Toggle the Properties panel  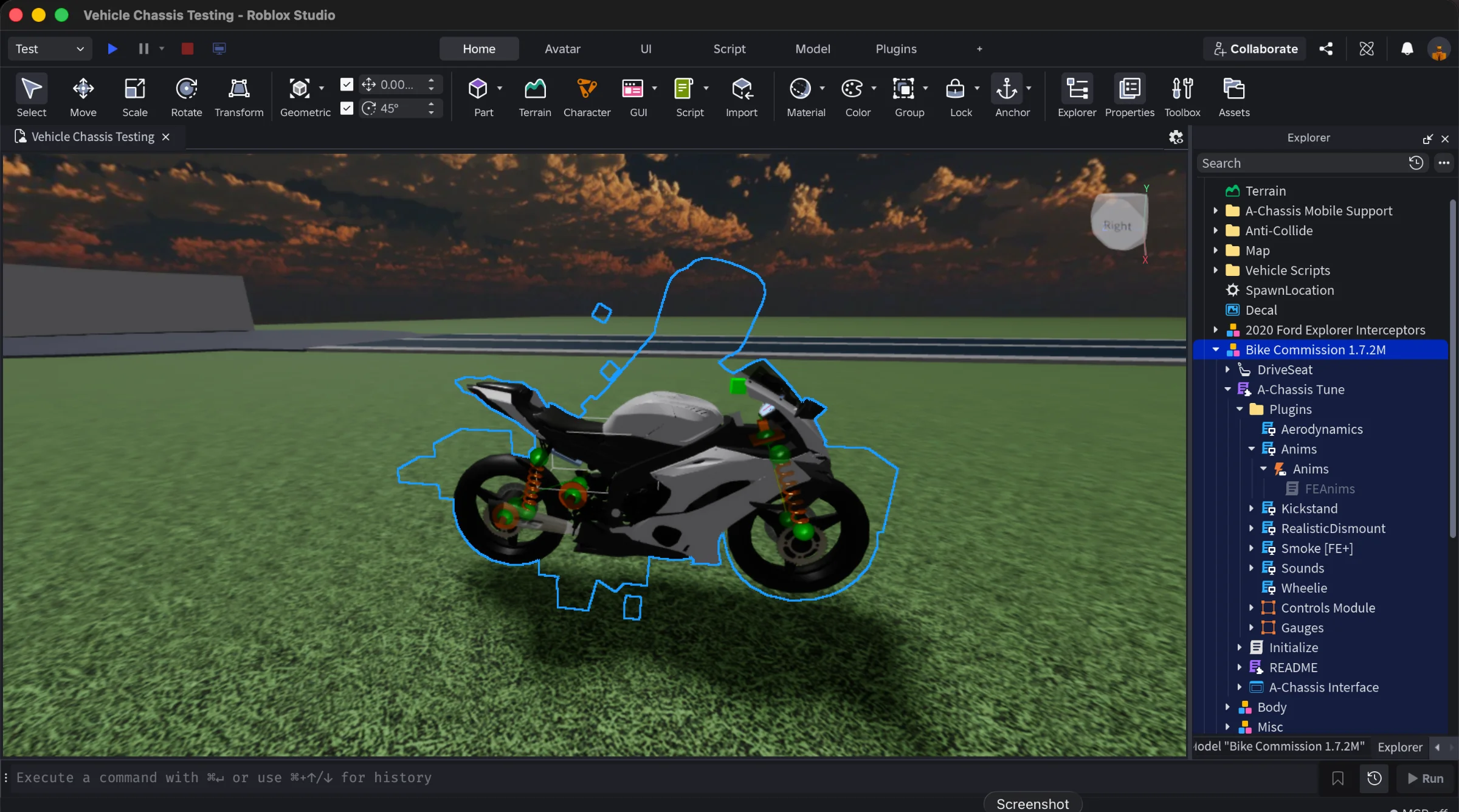1130,96
